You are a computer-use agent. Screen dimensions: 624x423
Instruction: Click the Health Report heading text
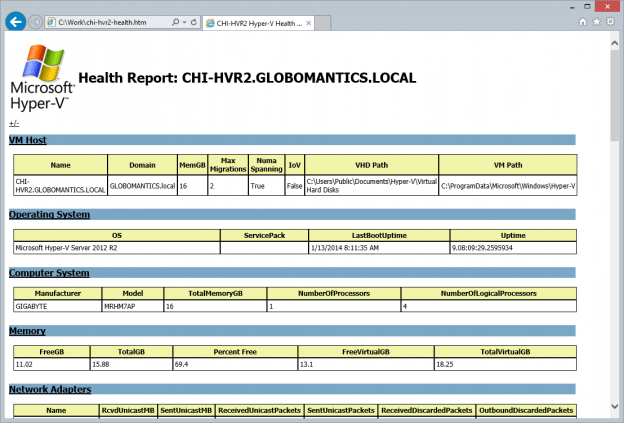247,78
